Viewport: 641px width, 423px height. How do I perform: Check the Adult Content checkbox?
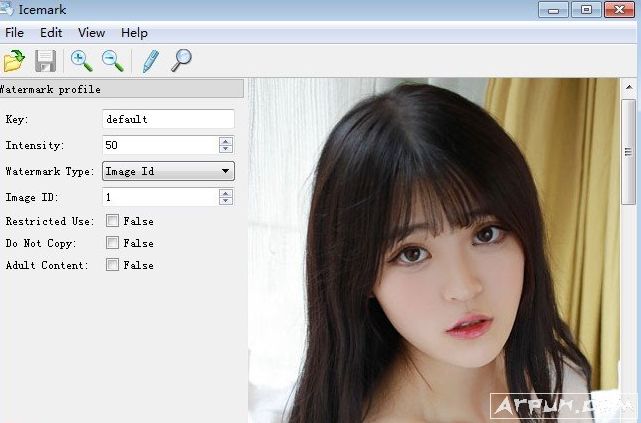113,265
